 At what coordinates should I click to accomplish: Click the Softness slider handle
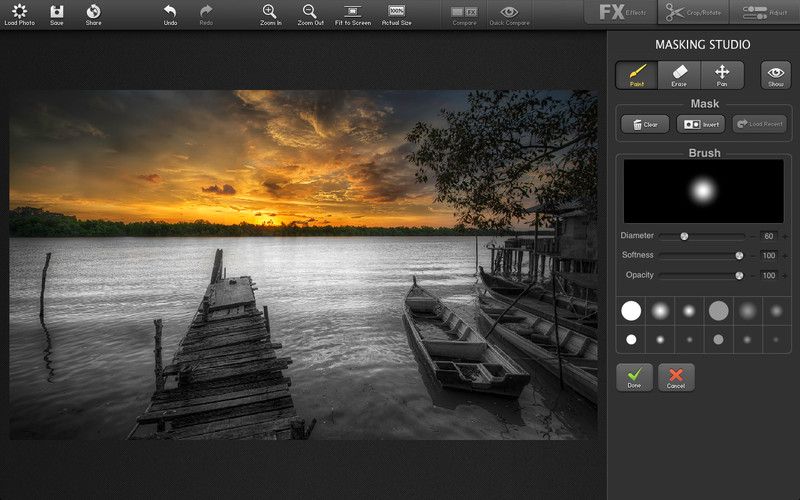click(739, 256)
